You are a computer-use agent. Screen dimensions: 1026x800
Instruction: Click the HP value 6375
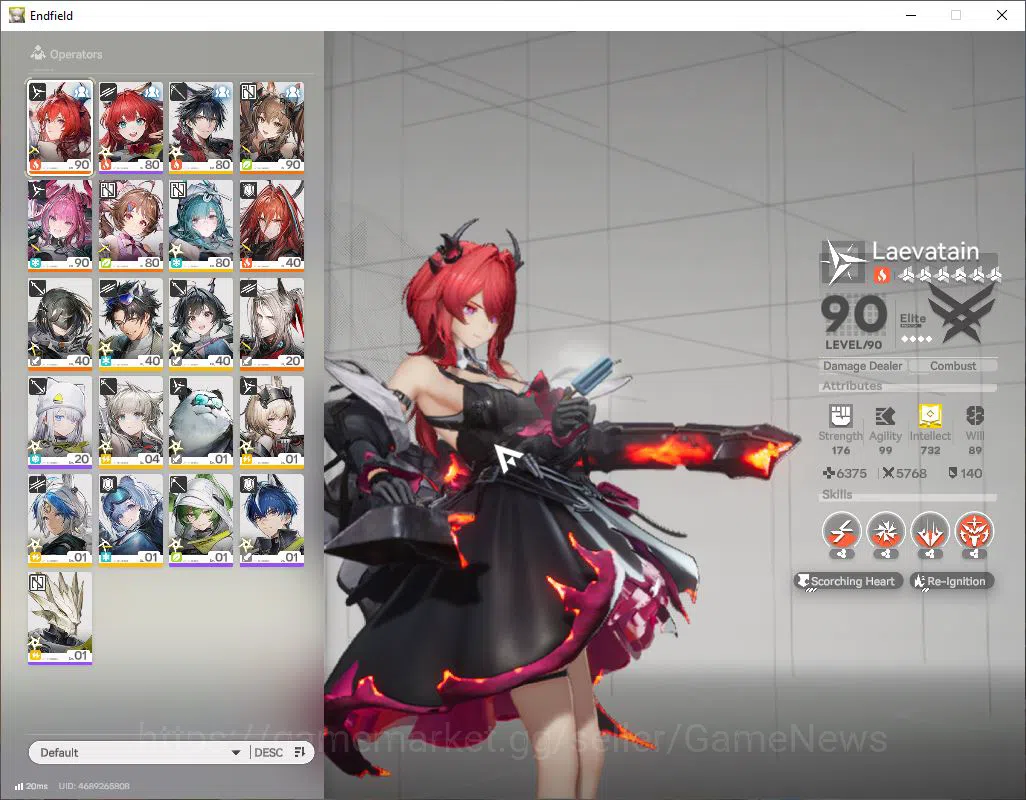coord(844,473)
